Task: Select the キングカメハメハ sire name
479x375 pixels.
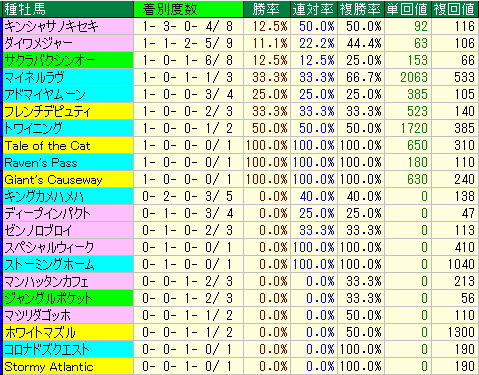Action: click(x=44, y=196)
